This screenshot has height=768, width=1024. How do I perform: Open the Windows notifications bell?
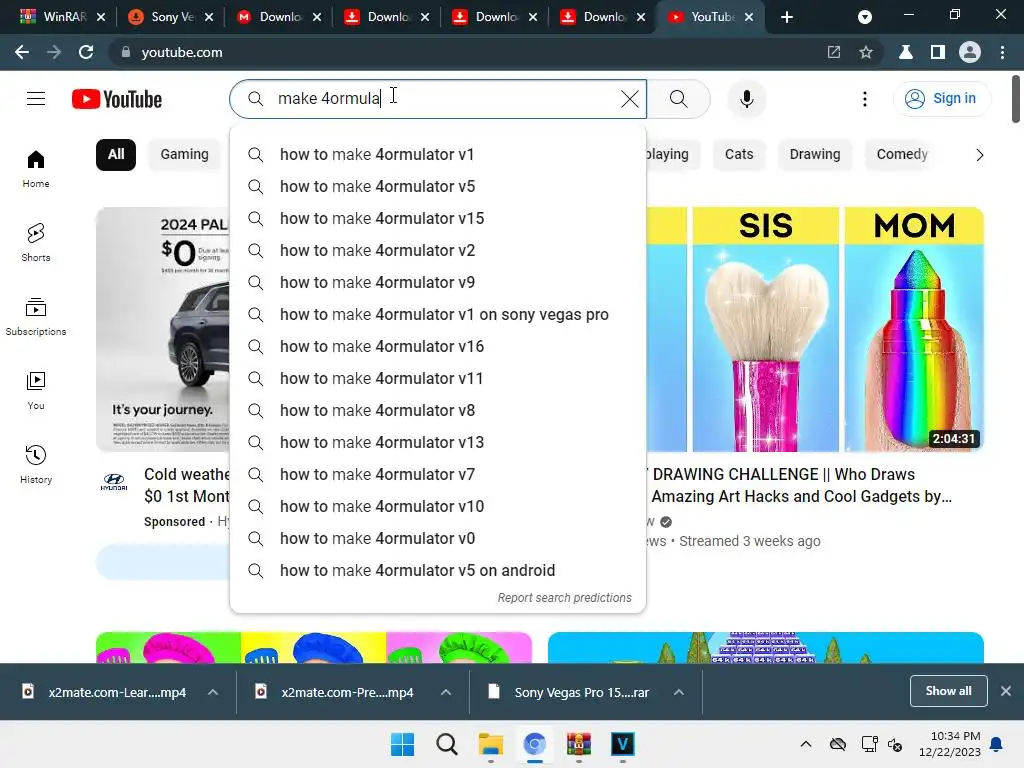pyautogui.click(x=997, y=744)
